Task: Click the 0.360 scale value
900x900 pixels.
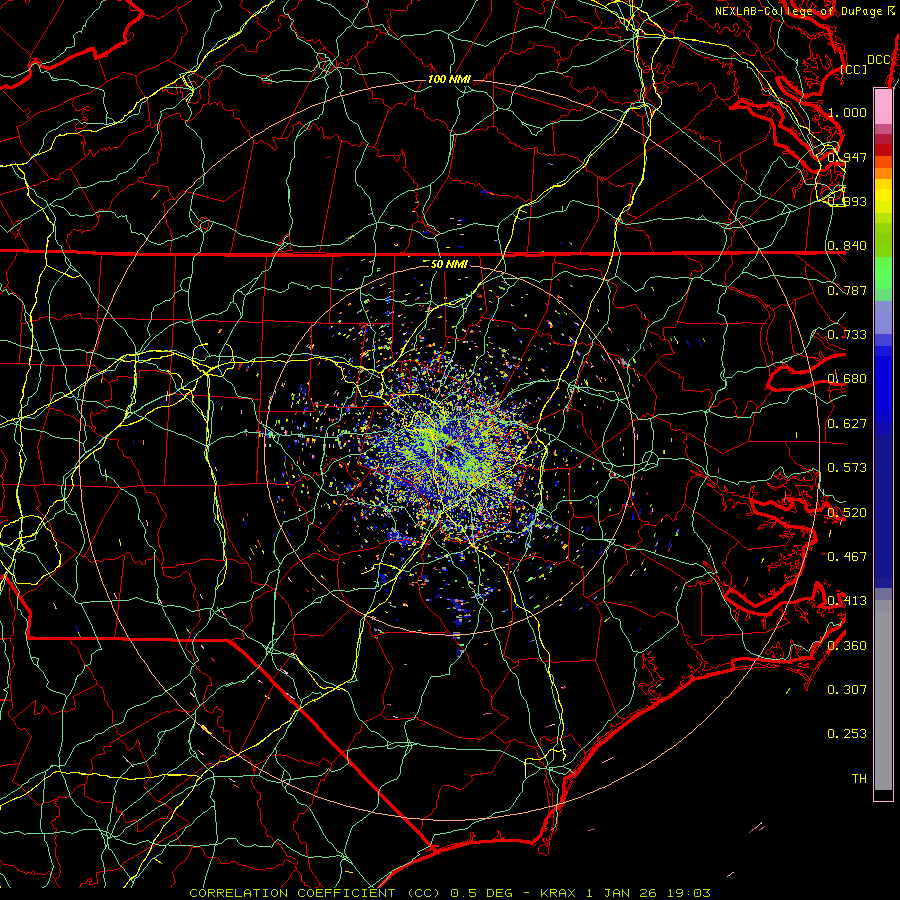Action: click(x=847, y=646)
